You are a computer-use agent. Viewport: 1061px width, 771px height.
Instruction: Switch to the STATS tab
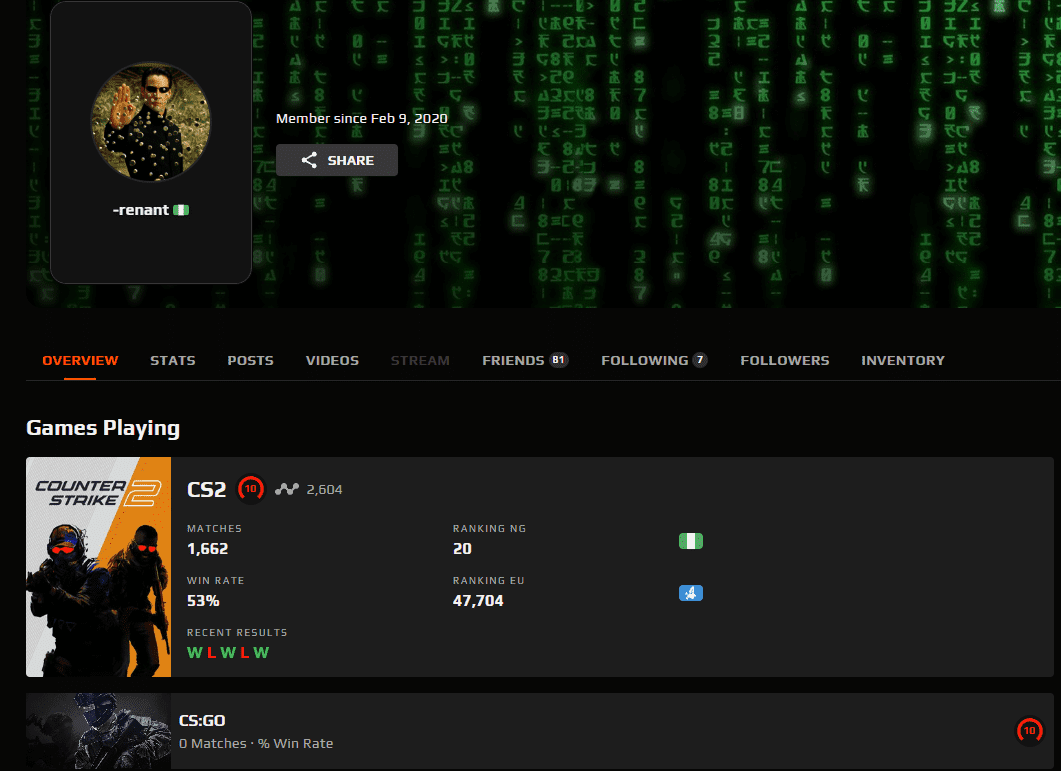pyautogui.click(x=173, y=360)
